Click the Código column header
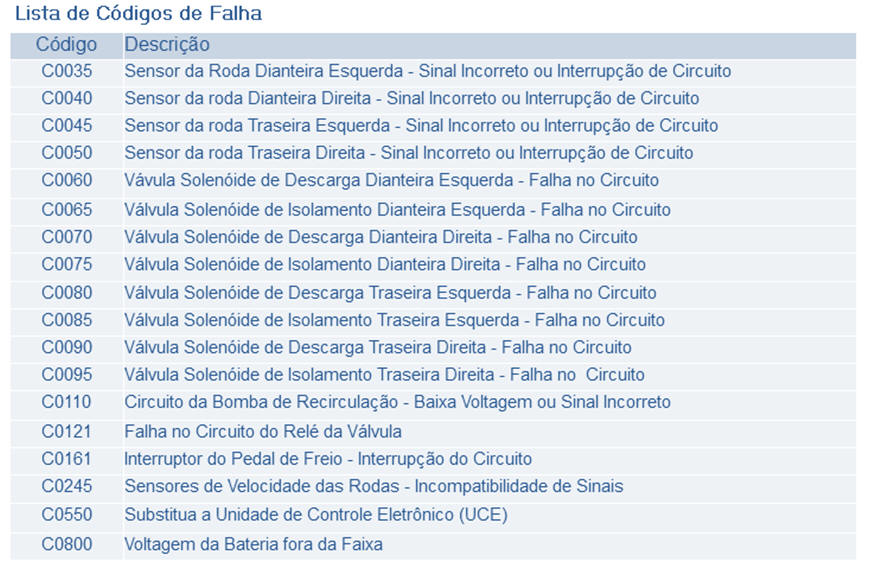Image resolution: width=869 pixels, height=569 pixels. point(66,45)
